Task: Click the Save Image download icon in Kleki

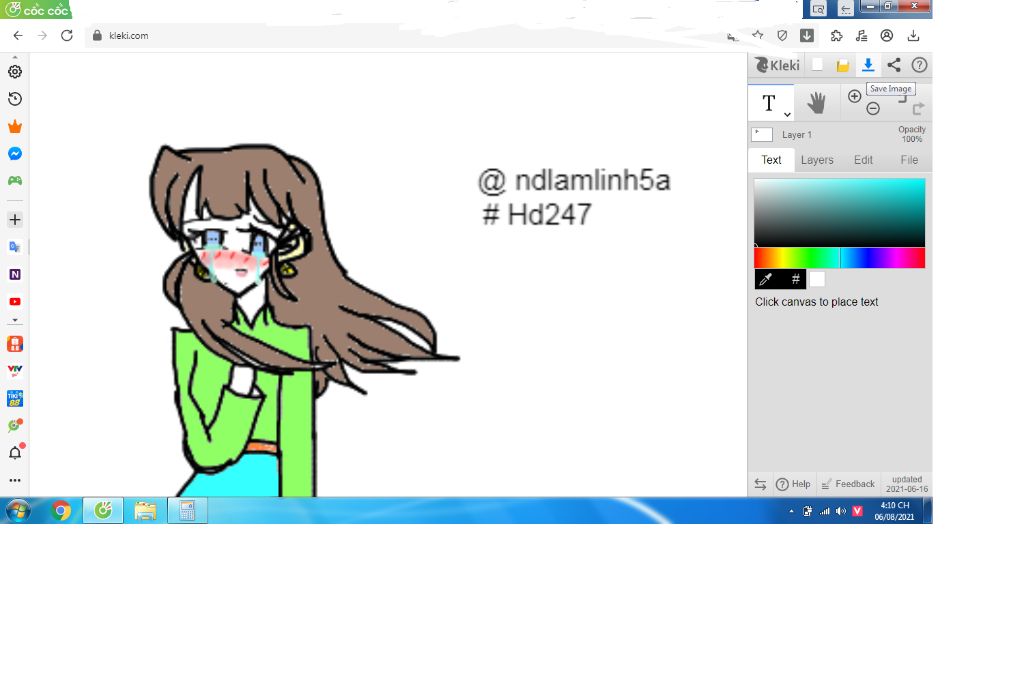Action: click(x=868, y=65)
